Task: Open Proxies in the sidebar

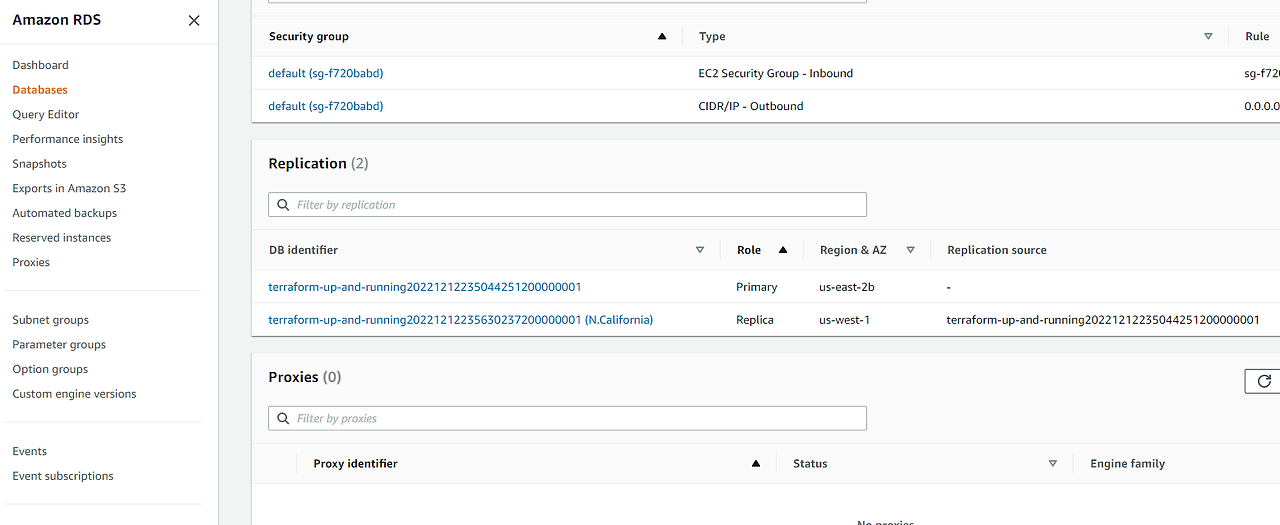Action: tap(31, 262)
